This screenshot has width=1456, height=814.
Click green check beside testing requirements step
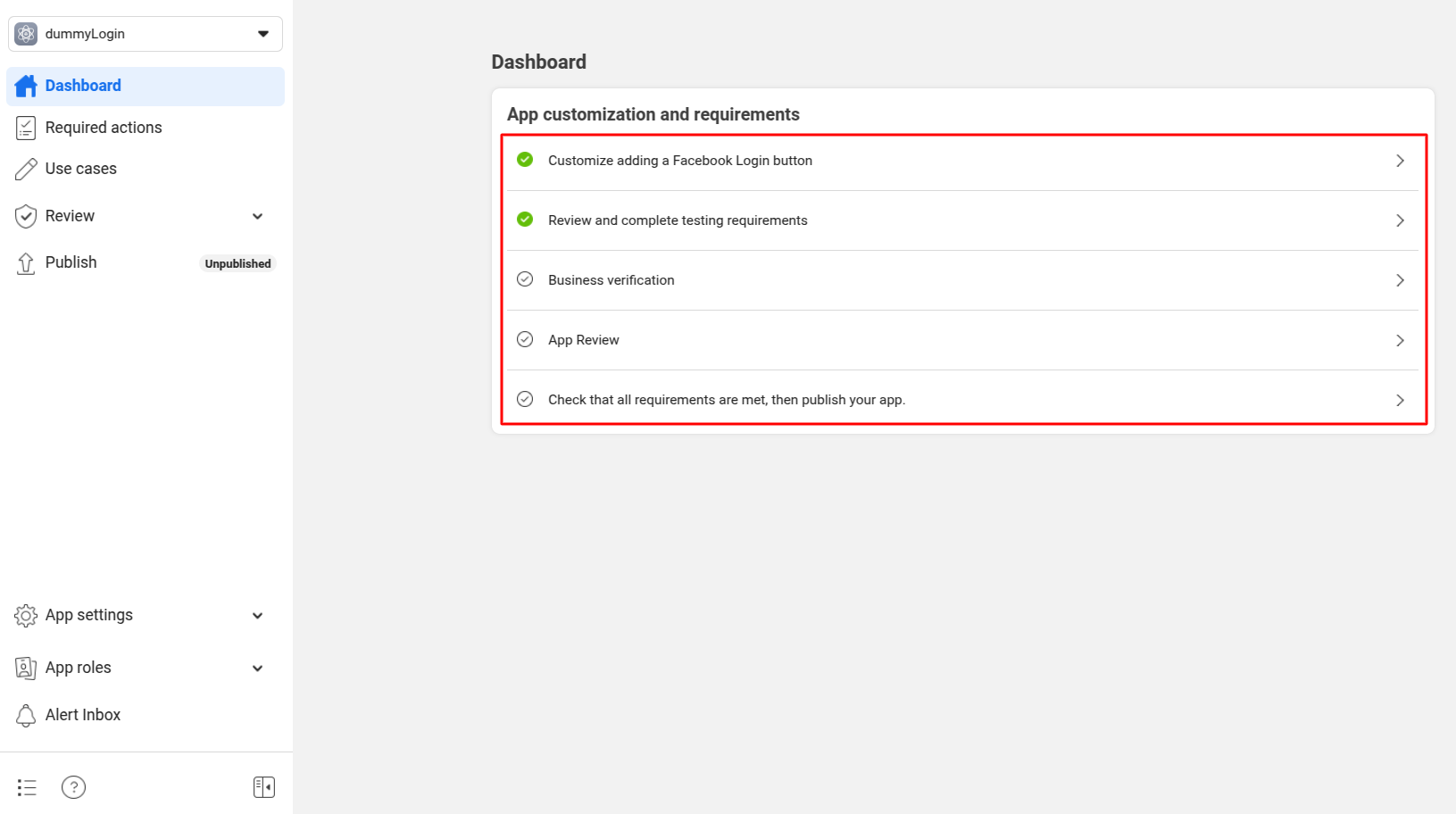[x=525, y=220]
